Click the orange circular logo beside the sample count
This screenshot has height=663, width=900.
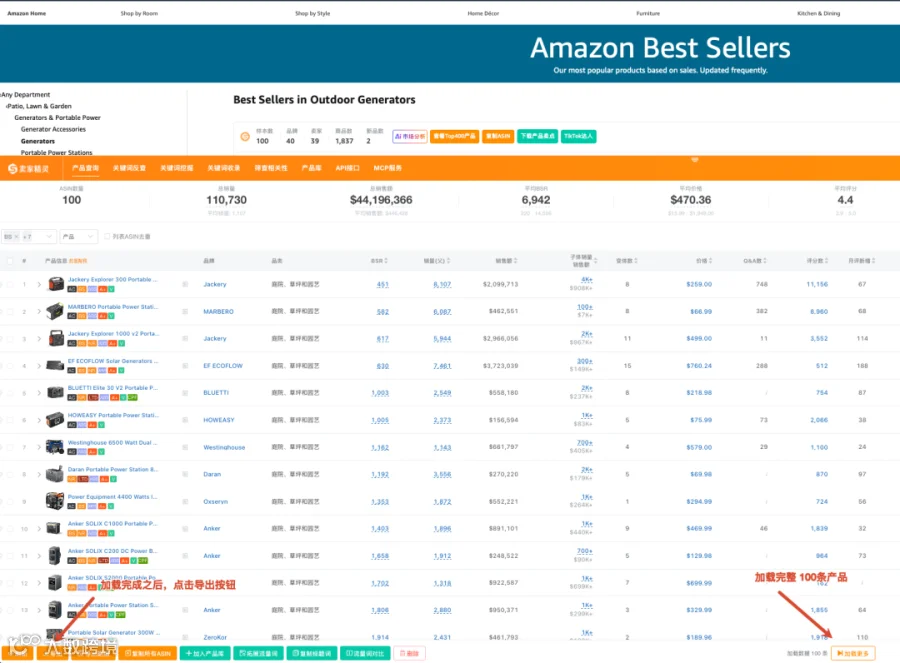click(245, 137)
